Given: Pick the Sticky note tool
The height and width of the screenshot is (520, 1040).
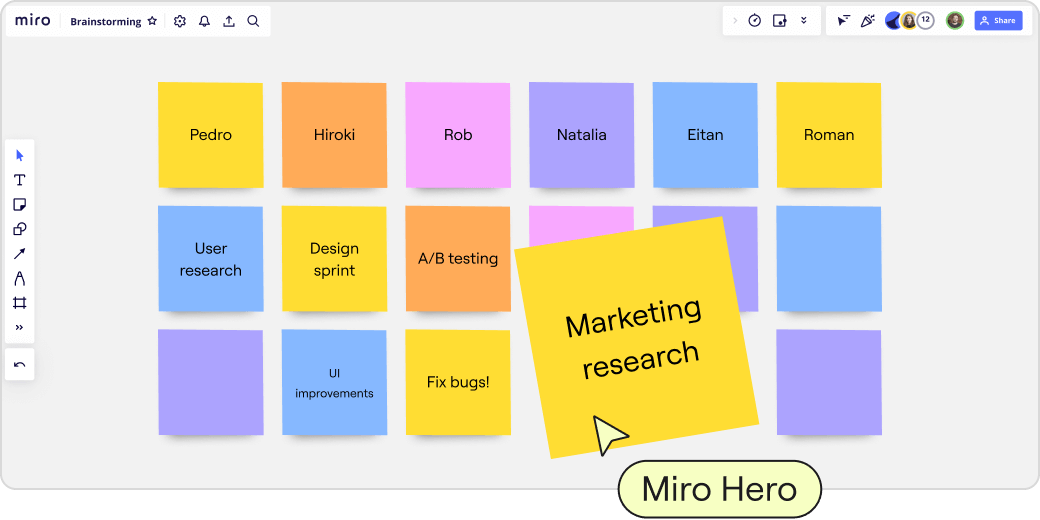Looking at the screenshot, I should pyautogui.click(x=19, y=205).
